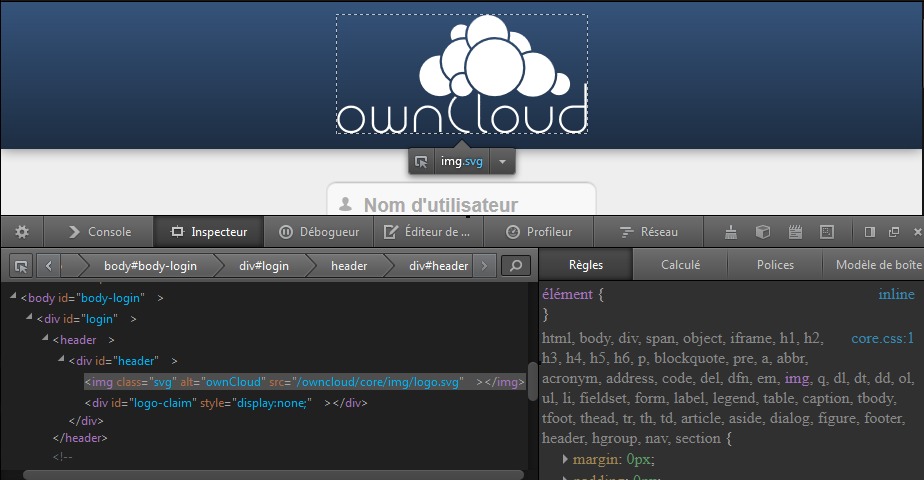Screen dimensions: 924x480
Task: Select div#login breadcrumb
Action: (x=264, y=266)
